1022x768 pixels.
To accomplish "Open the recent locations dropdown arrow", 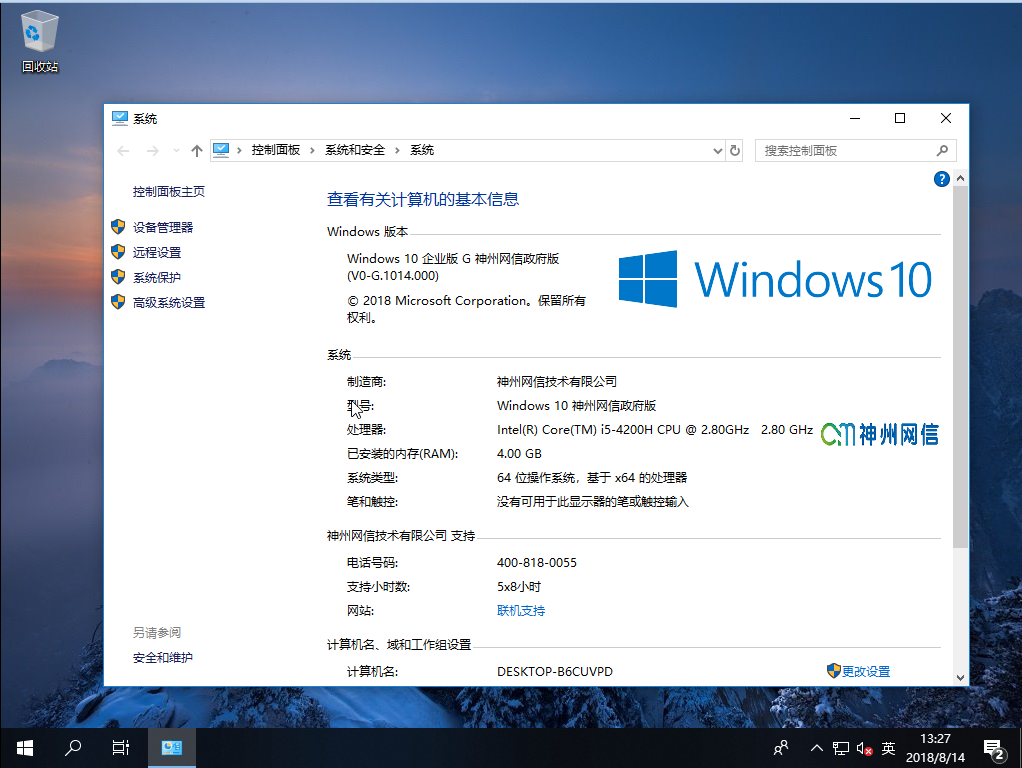I will click(x=176, y=151).
